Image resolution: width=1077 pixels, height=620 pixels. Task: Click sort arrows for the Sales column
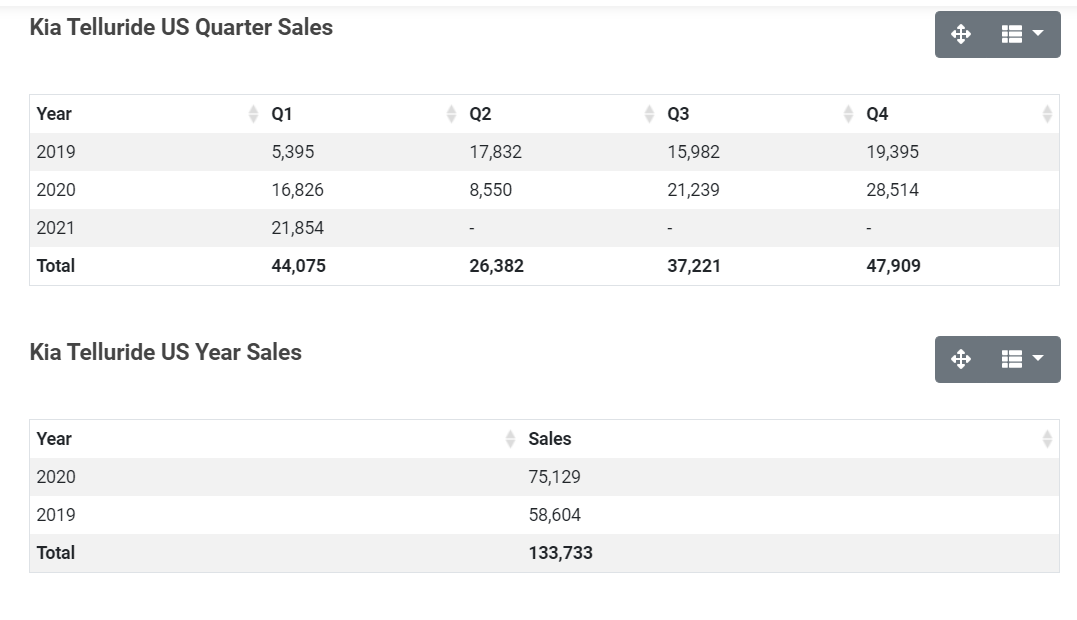(1047, 439)
